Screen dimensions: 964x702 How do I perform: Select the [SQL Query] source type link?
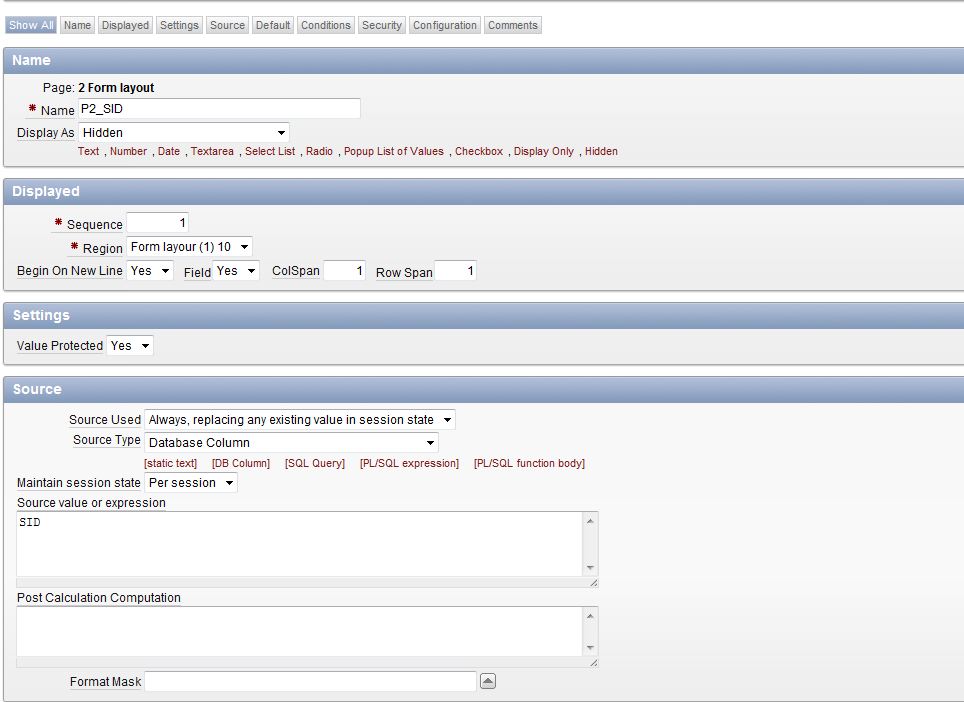coord(314,463)
